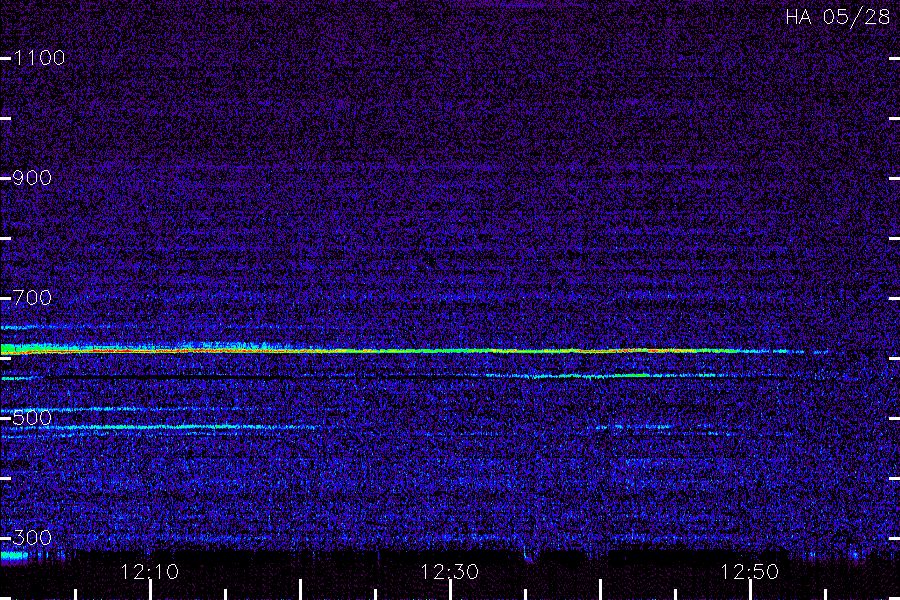
Task: Click the 300 frequency axis label
Action: pos(32,538)
